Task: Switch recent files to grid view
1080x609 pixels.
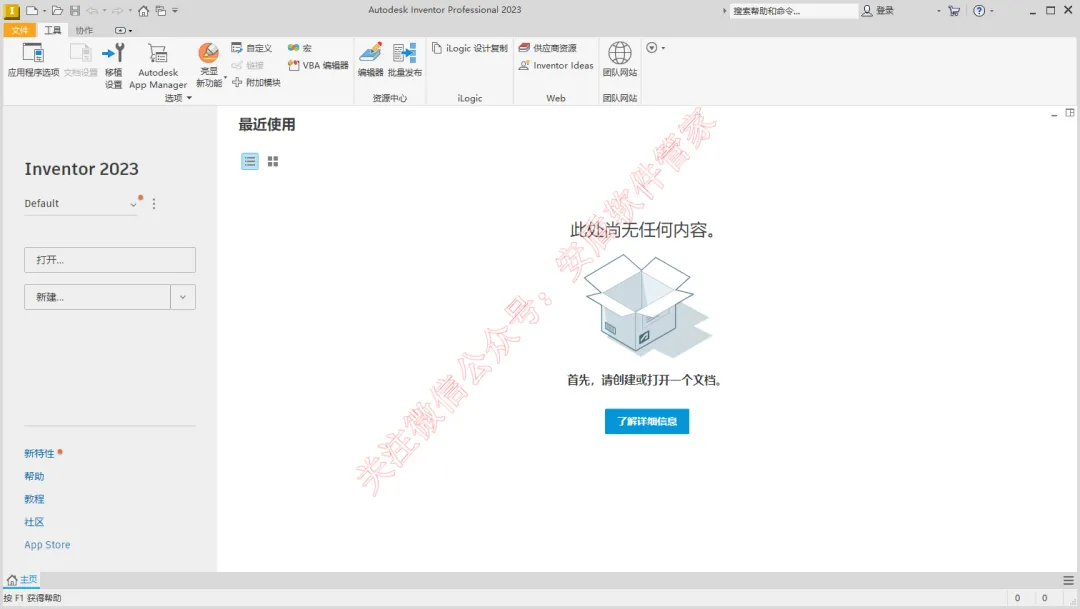Action: 273,161
